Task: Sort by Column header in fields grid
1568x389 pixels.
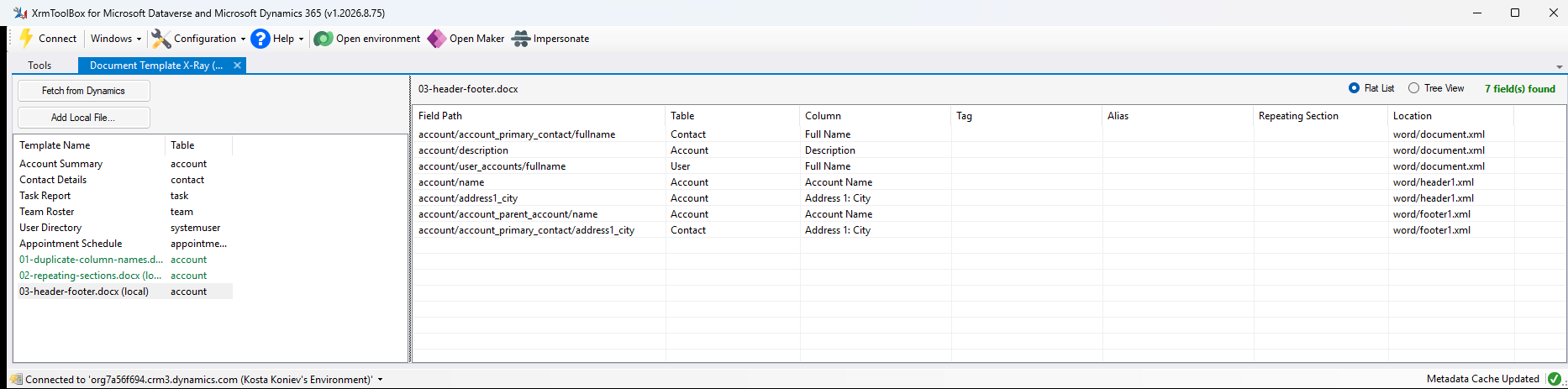Action: pos(876,116)
